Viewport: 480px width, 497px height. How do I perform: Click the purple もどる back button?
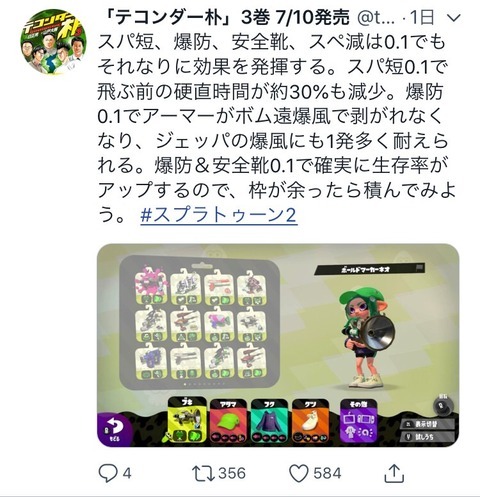(x=115, y=429)
